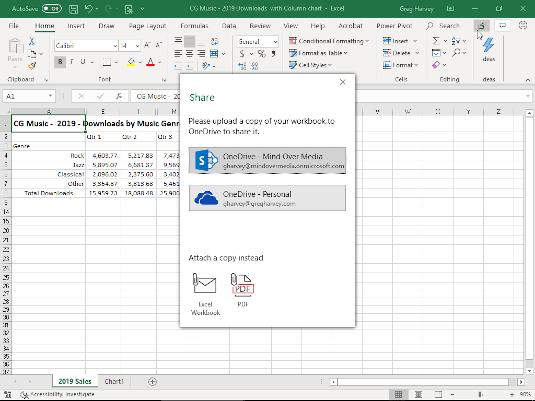Viewport: 535px width, 401px height.
Task: Open Format as Table dropdown
Action: click(318, 53)
